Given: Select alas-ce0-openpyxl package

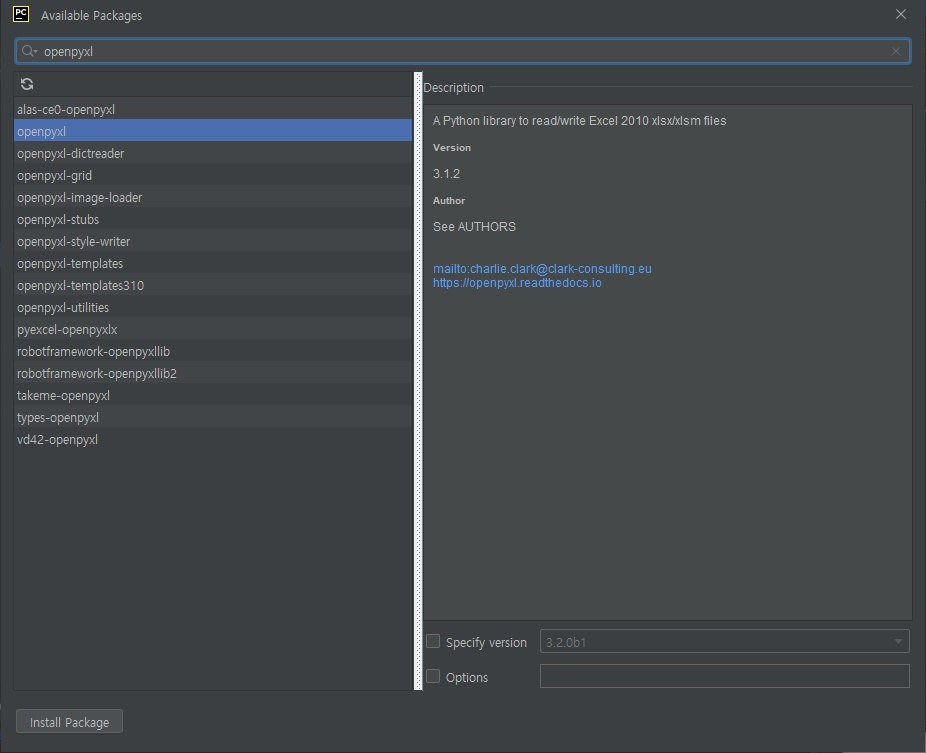Looking at the screenshot, I should click(x=213, y=109).
